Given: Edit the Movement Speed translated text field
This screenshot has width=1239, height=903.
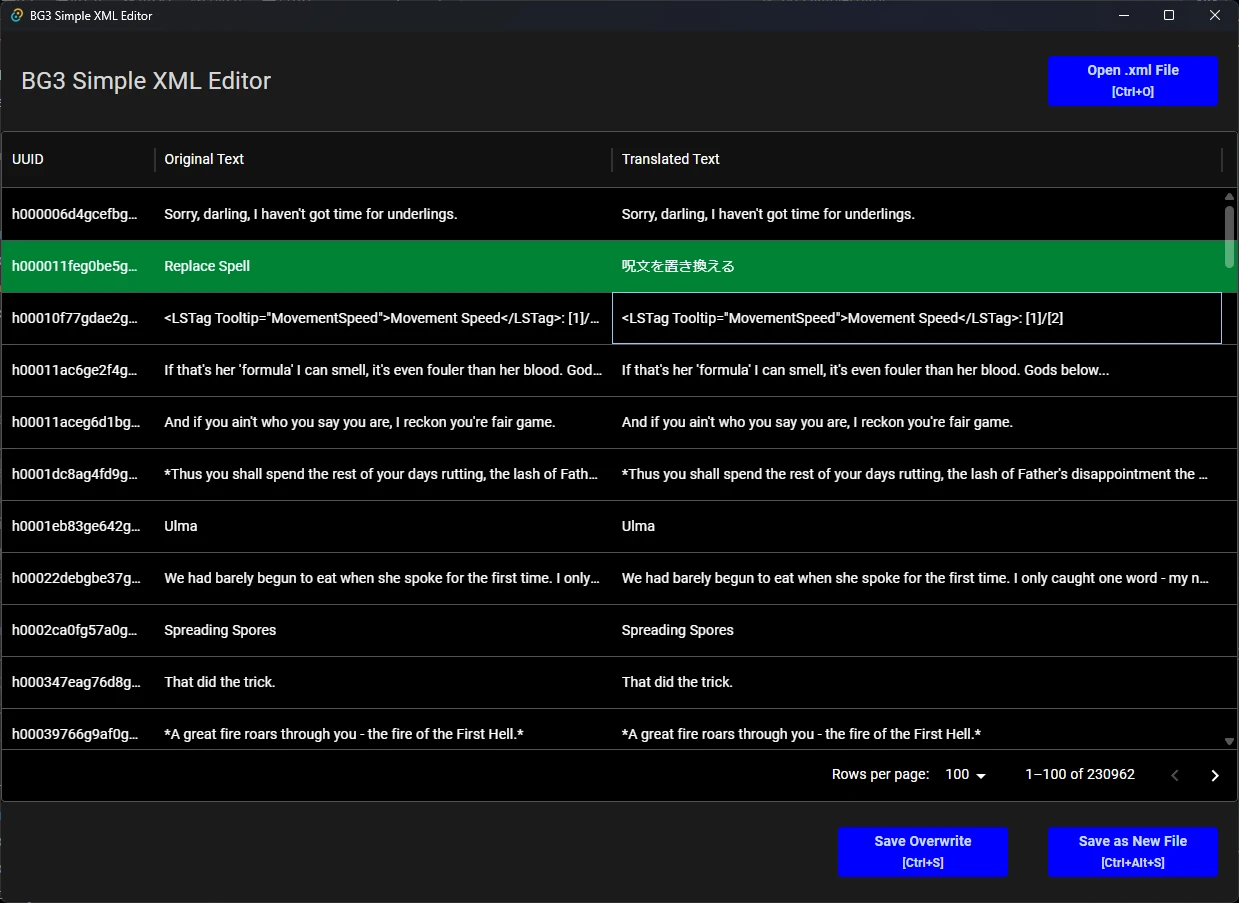Looking at the screenshot, I should pos(916,318).
